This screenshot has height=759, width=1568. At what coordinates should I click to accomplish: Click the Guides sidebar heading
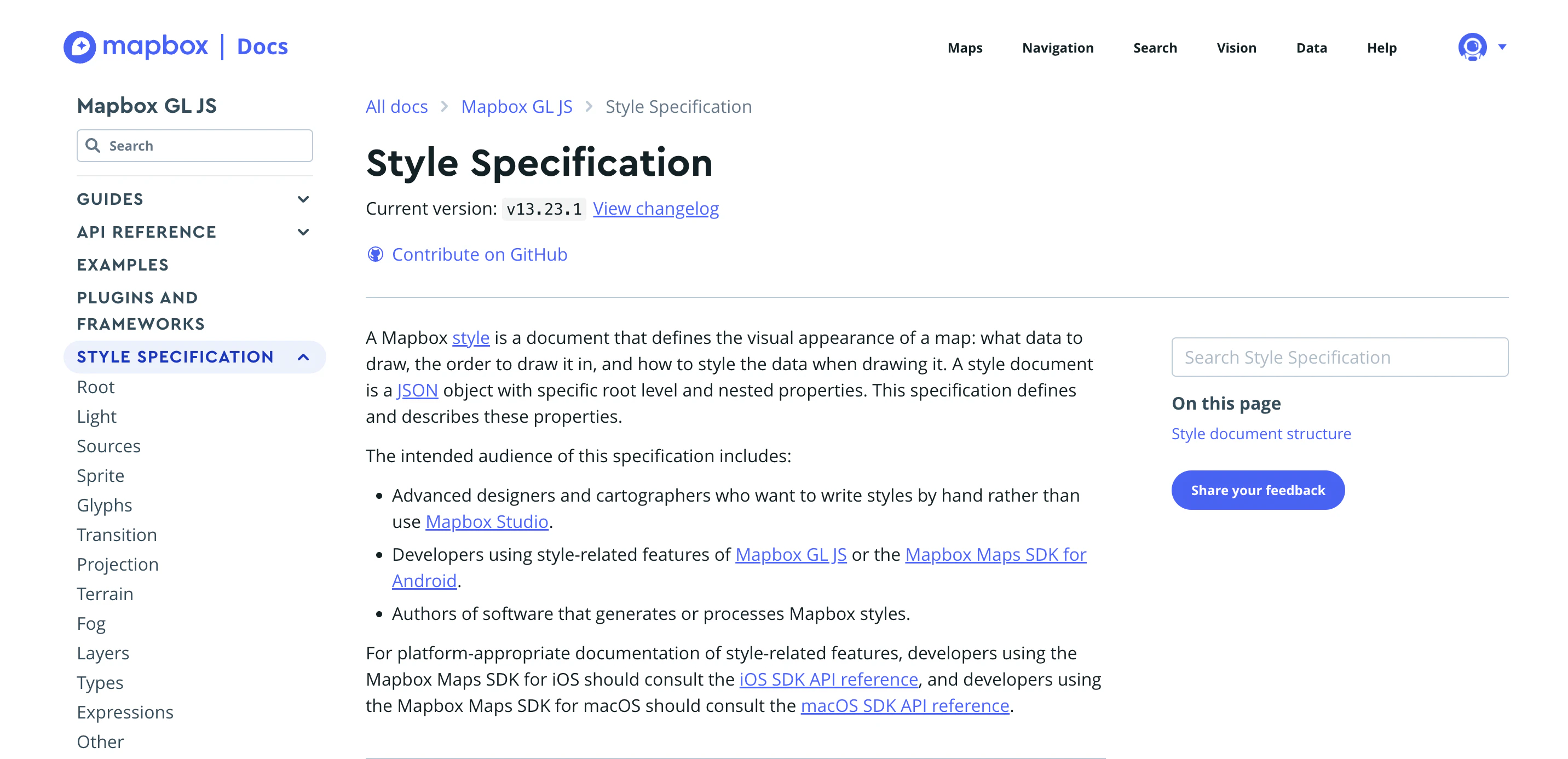(x=110, y=200)
